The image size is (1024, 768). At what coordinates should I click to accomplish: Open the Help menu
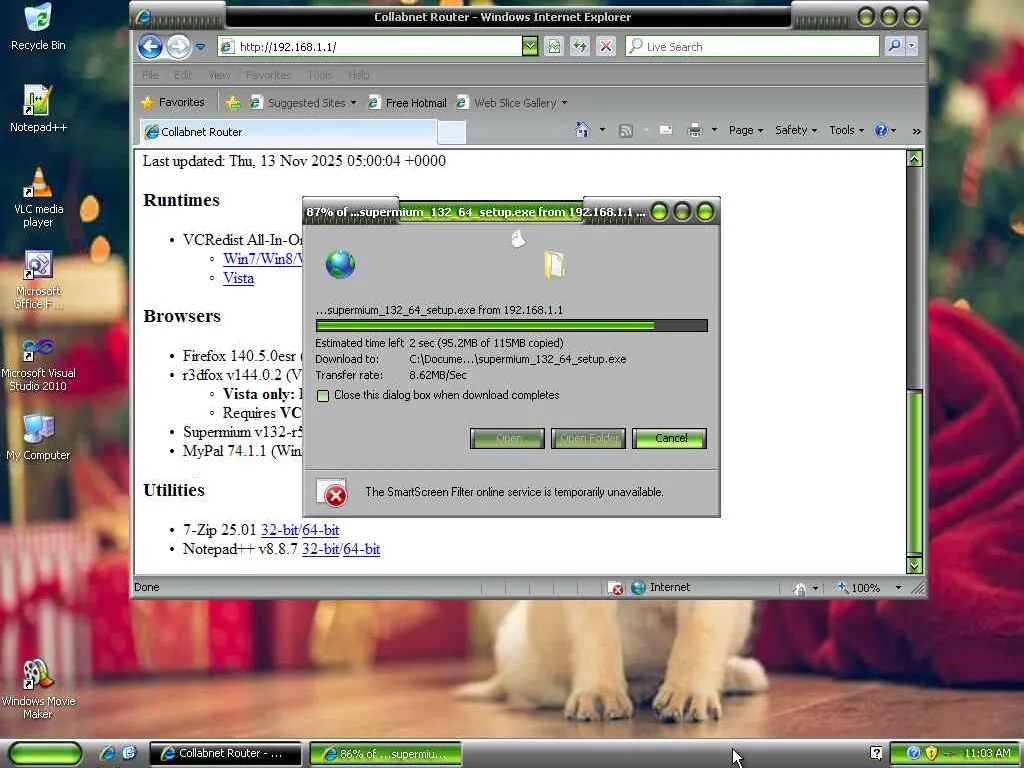tap(359, 75)
